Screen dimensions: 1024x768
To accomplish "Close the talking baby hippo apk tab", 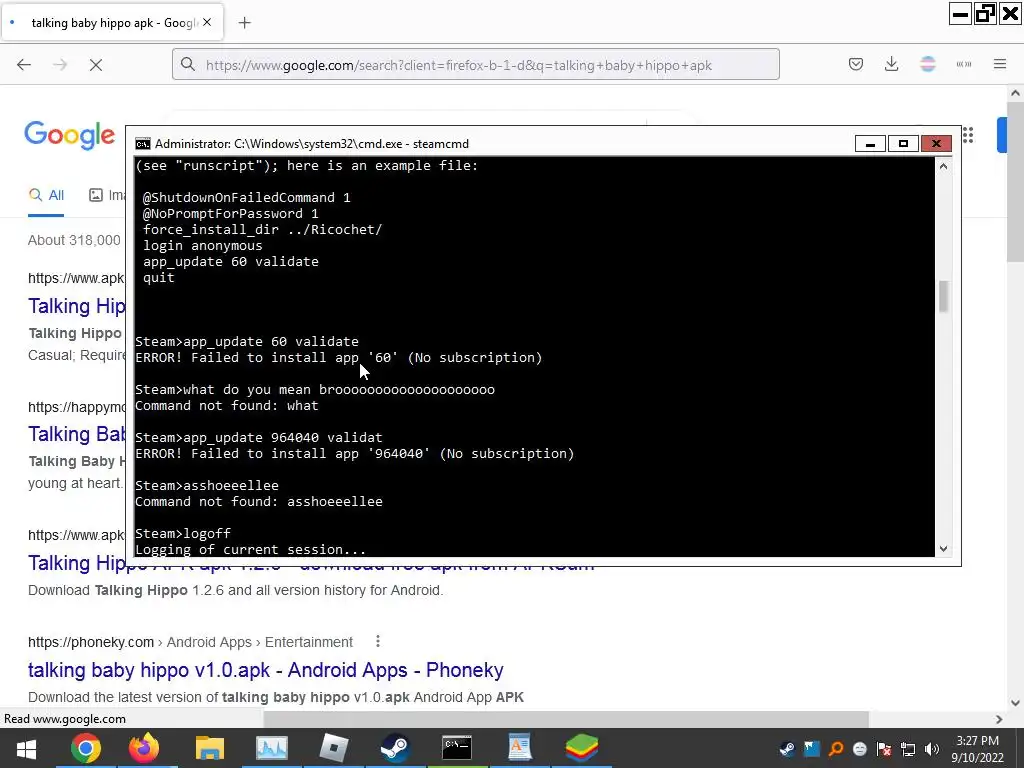I will (207, 22).
